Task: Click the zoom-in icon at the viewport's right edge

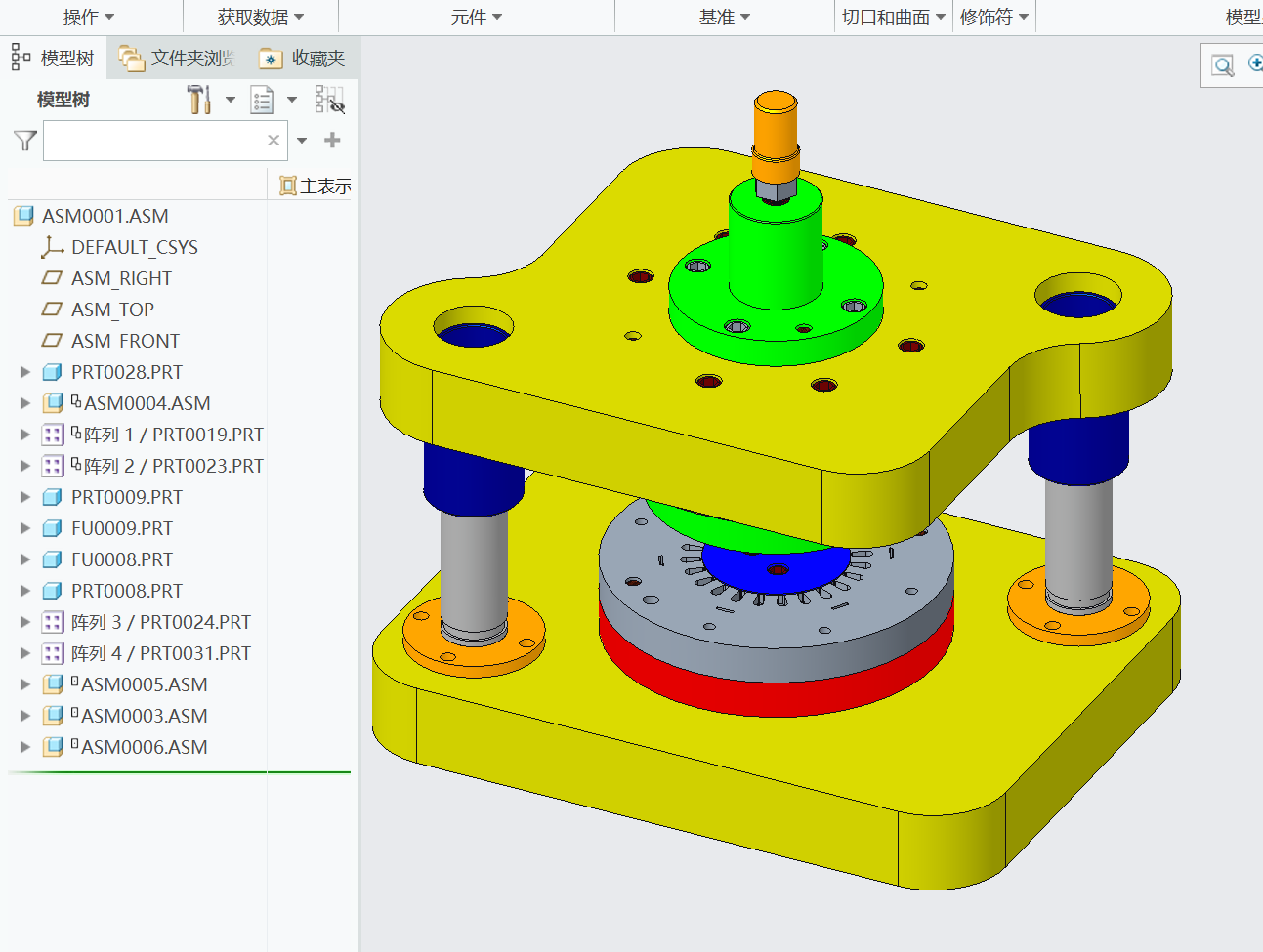Action: 1255,63
